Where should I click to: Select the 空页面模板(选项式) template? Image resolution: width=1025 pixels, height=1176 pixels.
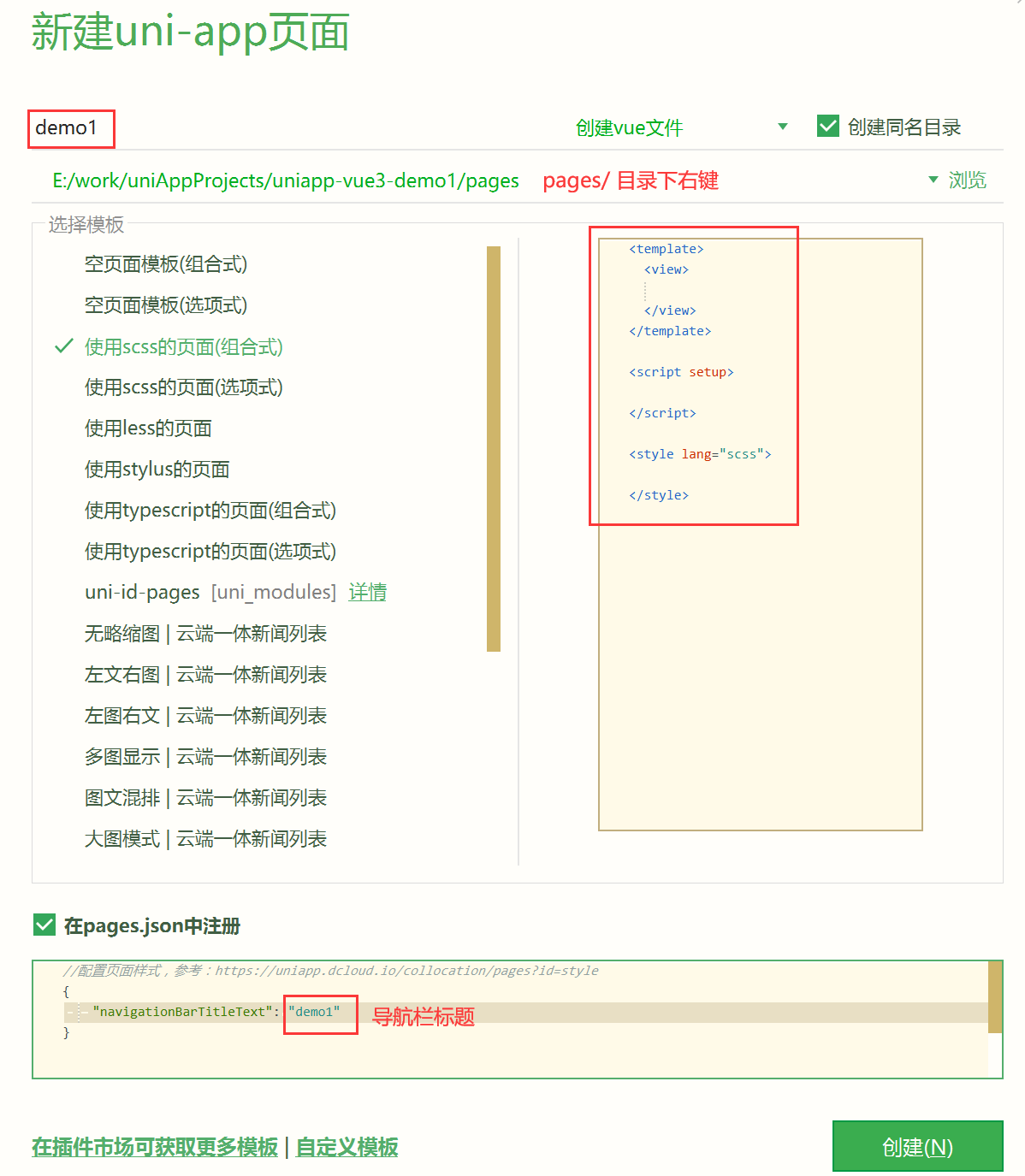pyautogui.click(x=165, y=305)
